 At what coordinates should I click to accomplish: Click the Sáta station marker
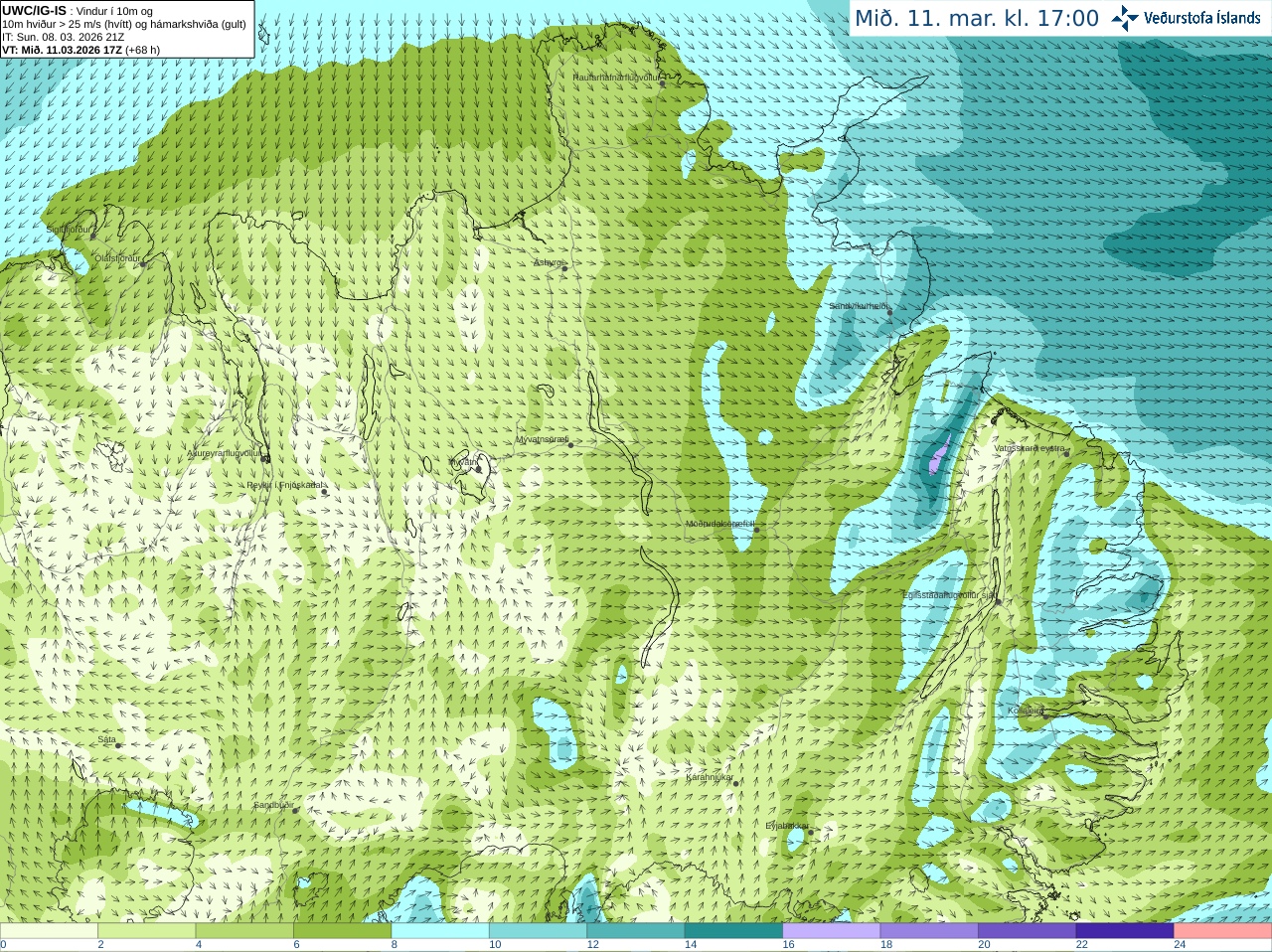(x=118, y=745)
